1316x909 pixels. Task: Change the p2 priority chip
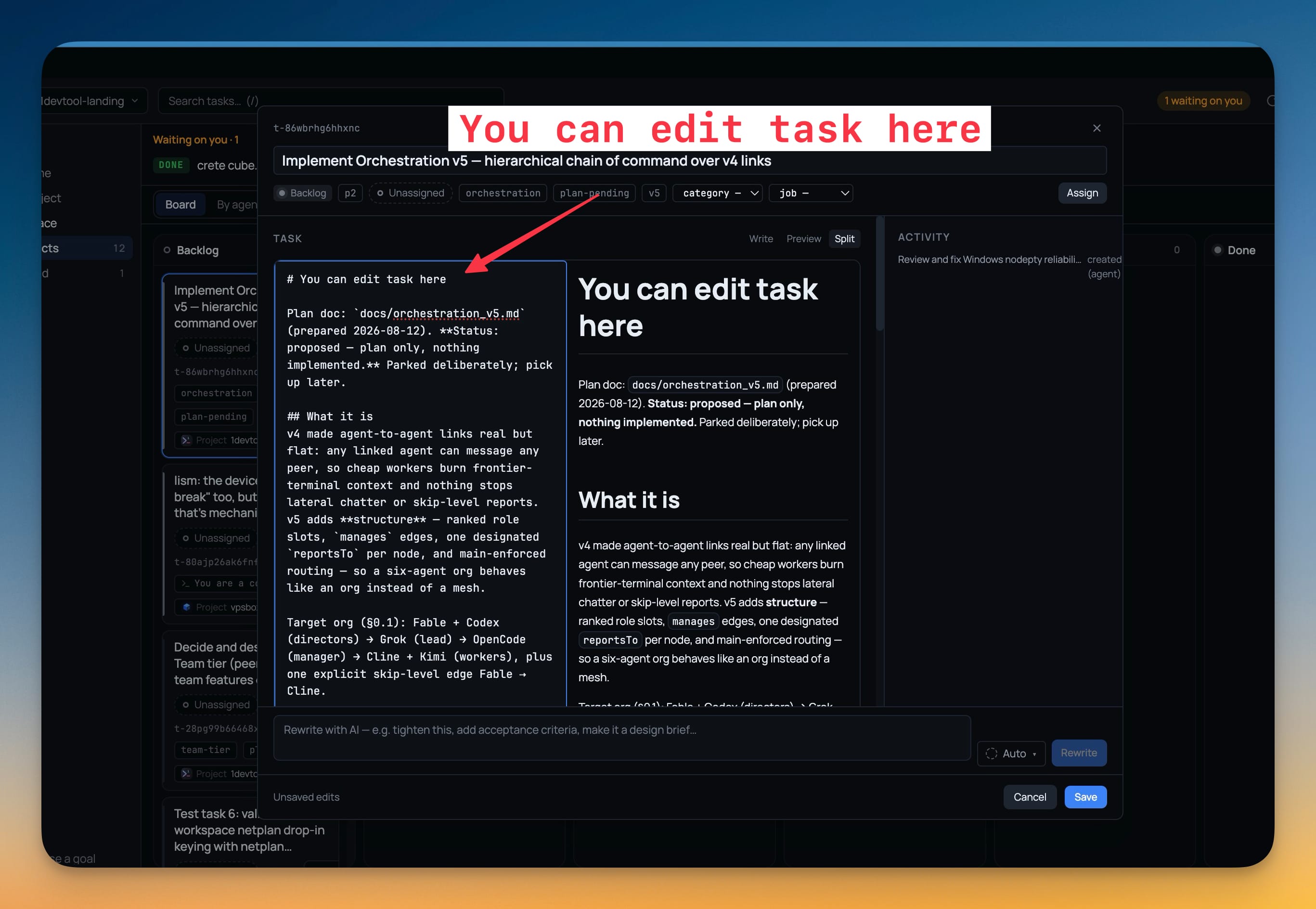[349, 193]
